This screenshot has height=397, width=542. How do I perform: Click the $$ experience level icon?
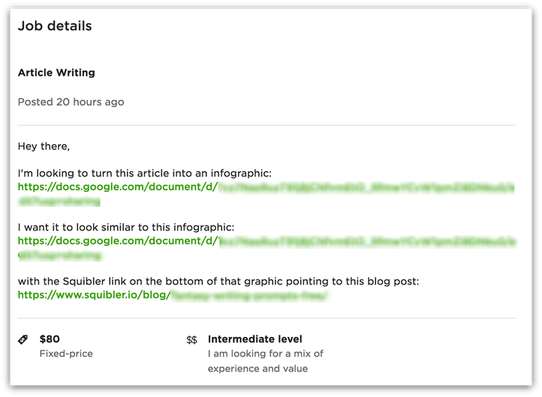point(191,340)
